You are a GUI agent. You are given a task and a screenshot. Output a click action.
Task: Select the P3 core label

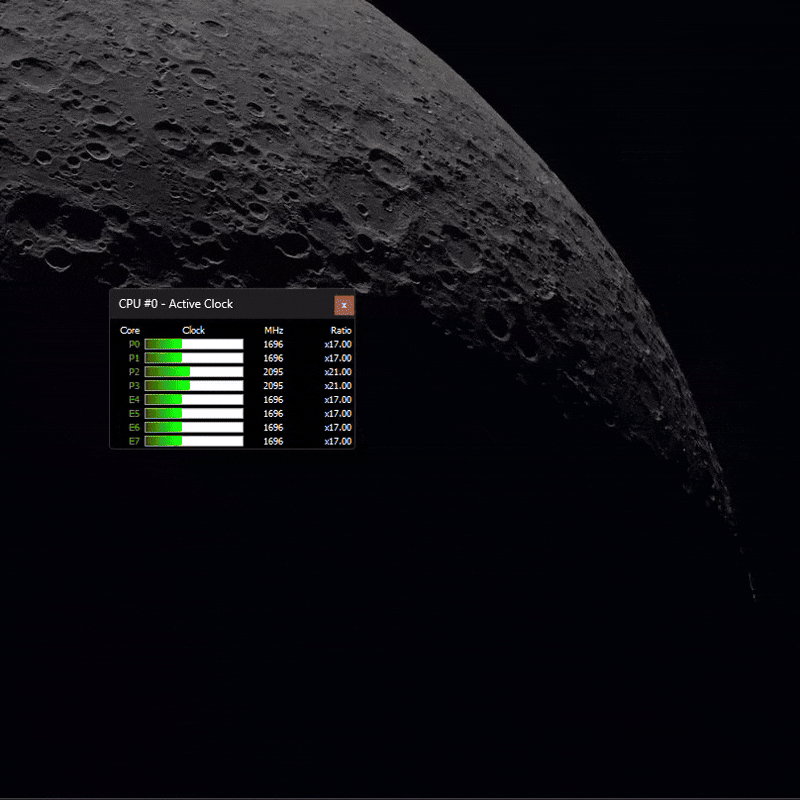[x=134, y=386]
